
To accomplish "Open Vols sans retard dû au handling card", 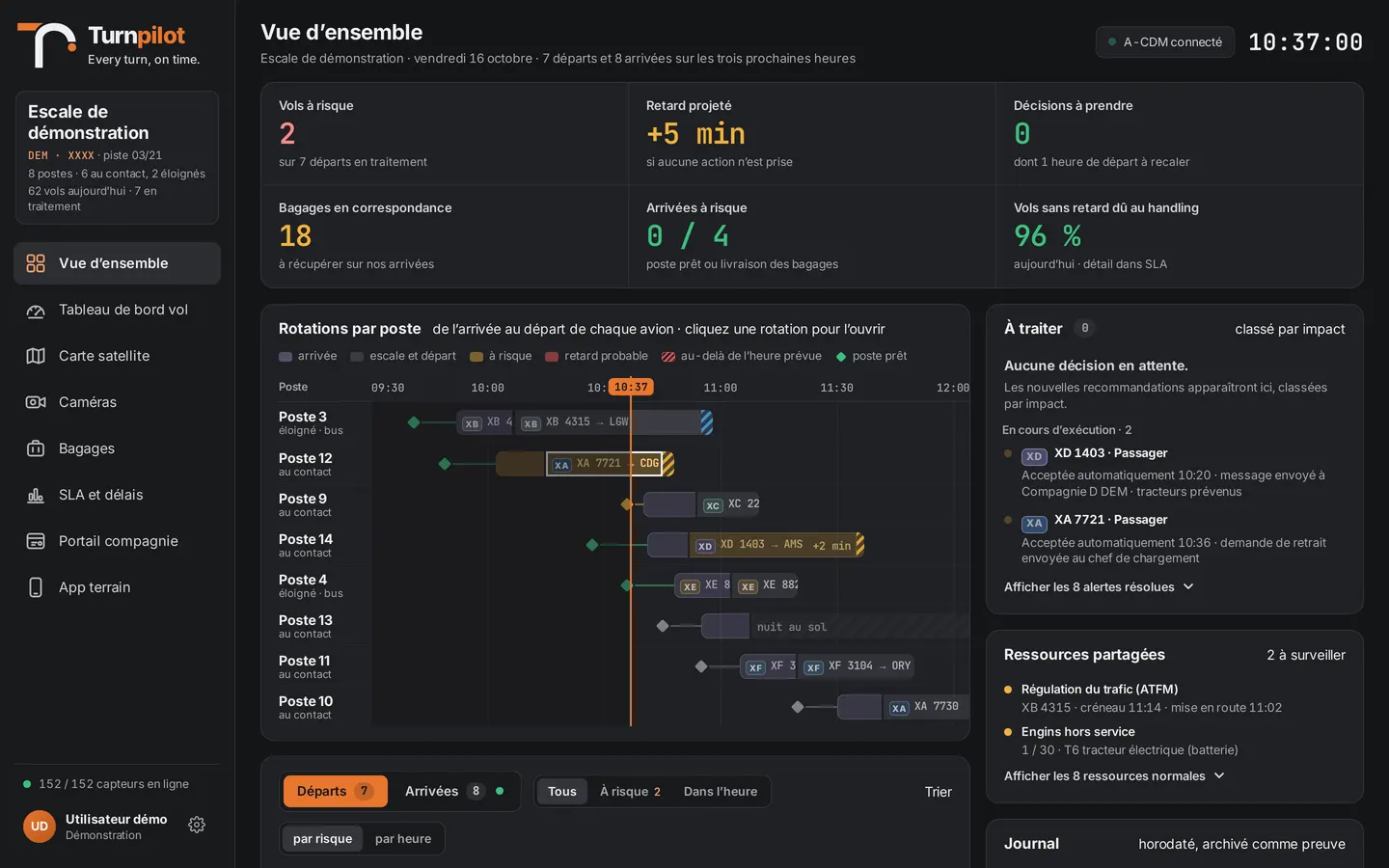I will [1179, 236].
